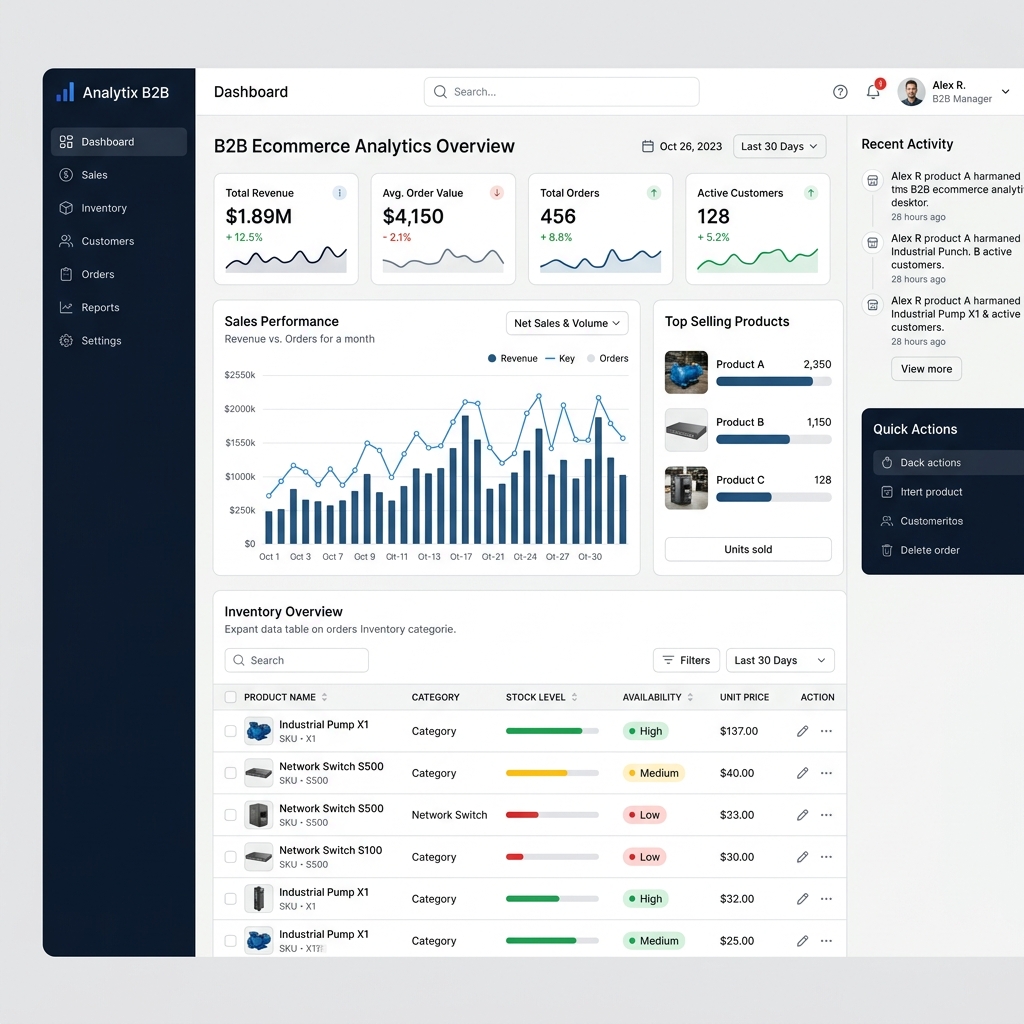Check the Industrial Pump X1 $137.00 row checkbox

(231, 731)
